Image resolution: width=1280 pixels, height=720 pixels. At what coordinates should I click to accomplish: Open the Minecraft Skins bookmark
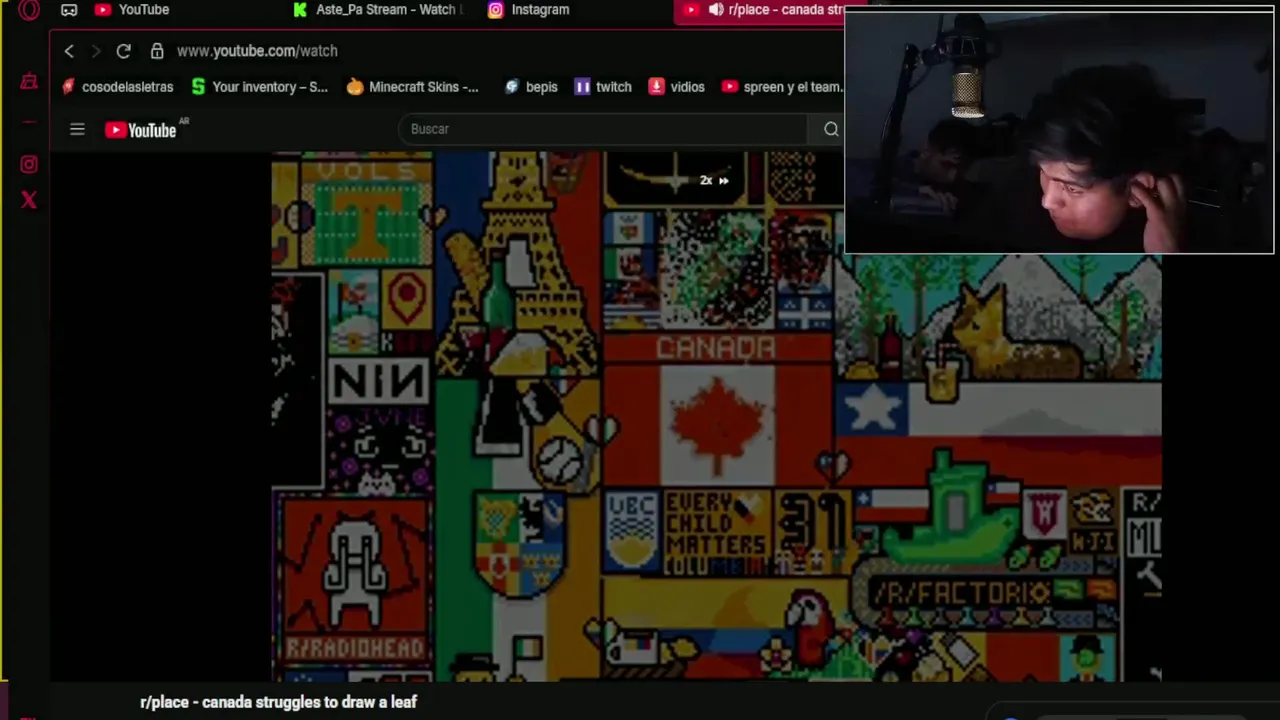412,87
